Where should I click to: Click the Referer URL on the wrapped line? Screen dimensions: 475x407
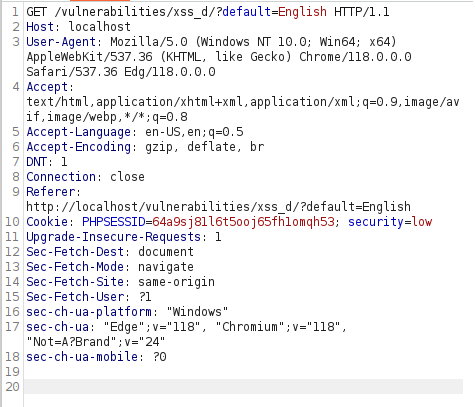pos(219,207)
